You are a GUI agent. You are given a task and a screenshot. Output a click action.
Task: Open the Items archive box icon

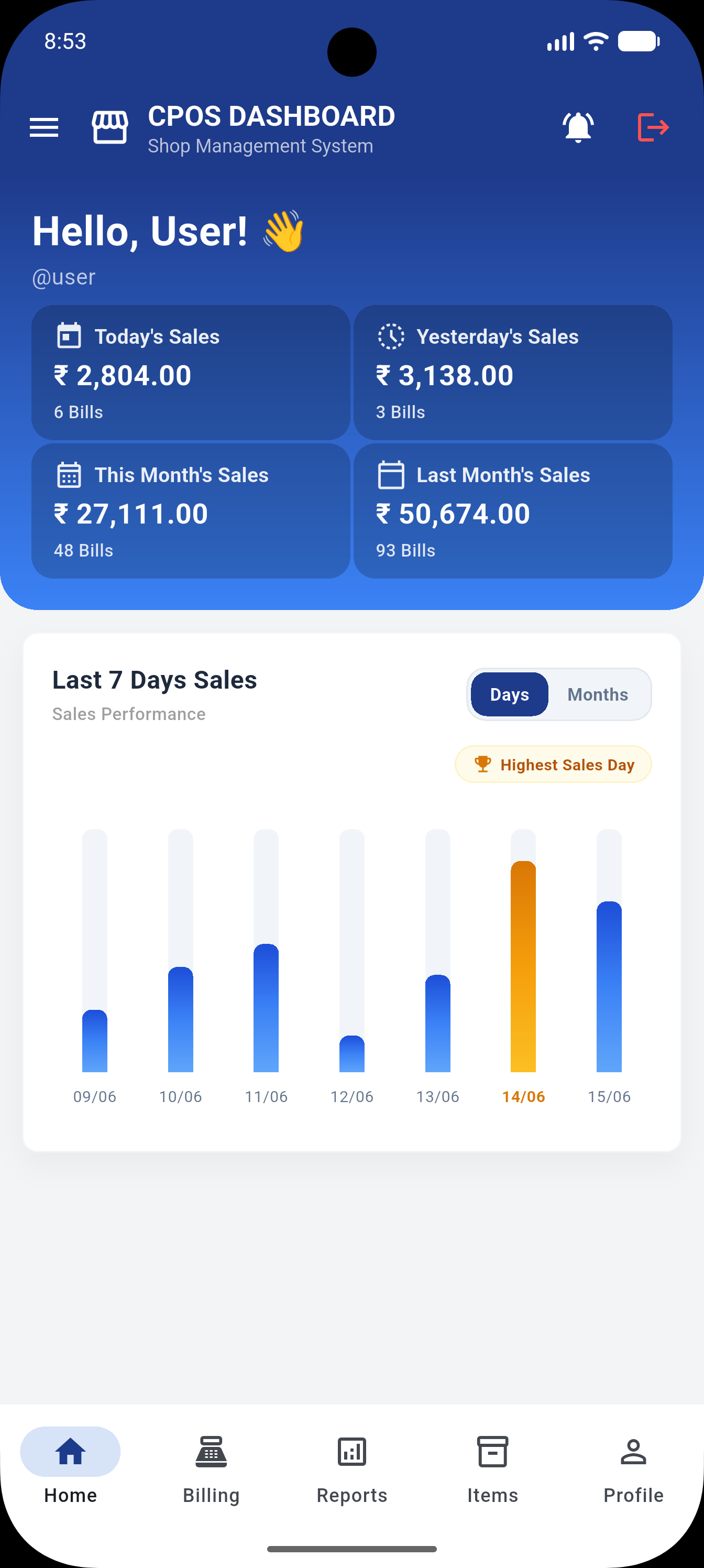(492, 1452)
